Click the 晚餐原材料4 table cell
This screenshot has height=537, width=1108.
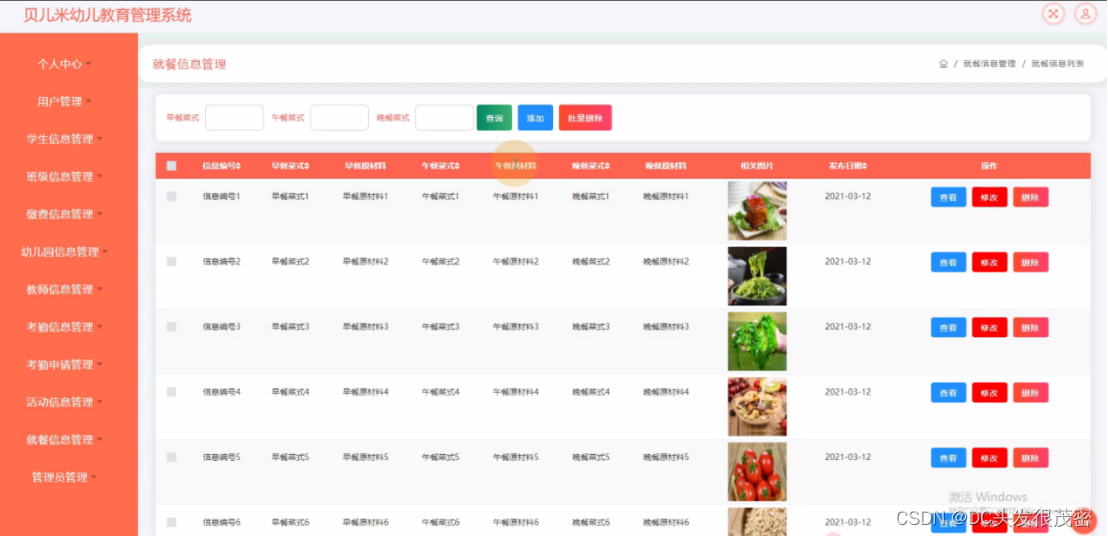[666, 391]
